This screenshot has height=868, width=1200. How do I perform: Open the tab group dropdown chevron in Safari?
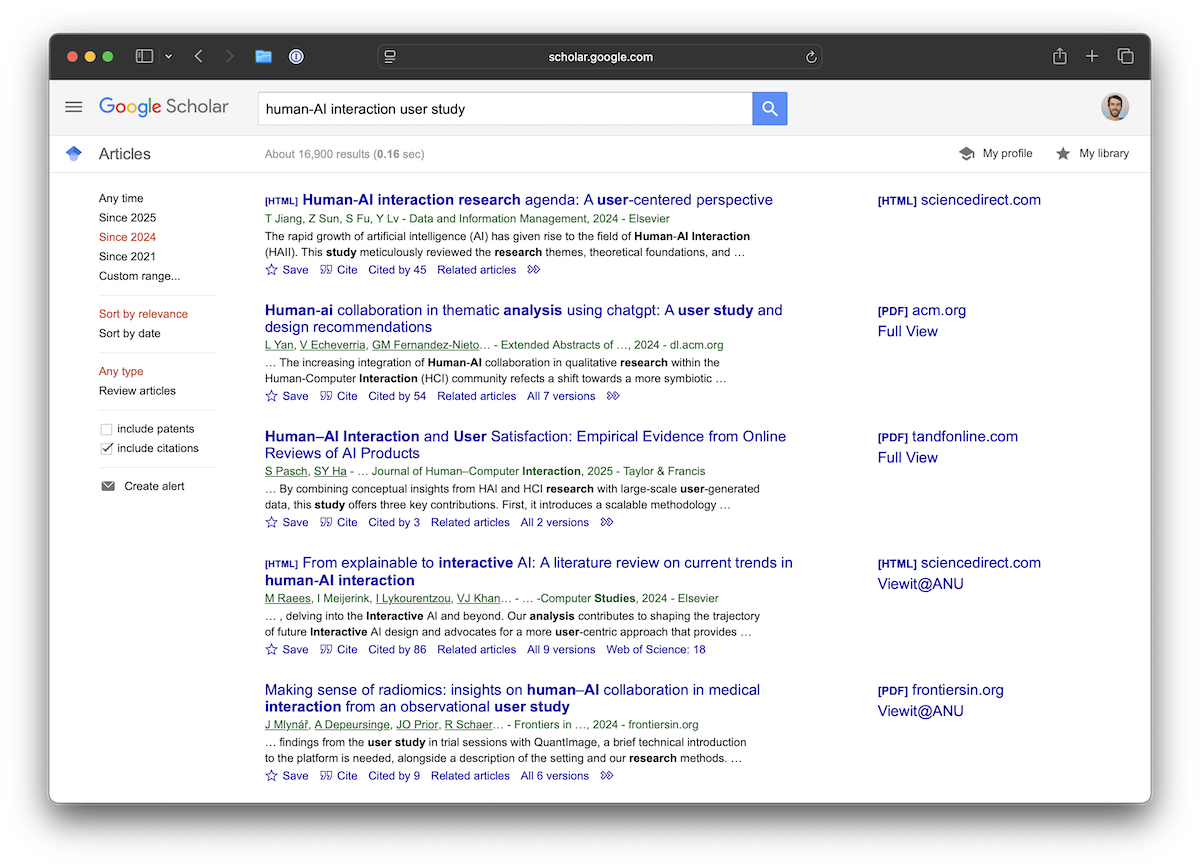(168, 56)
